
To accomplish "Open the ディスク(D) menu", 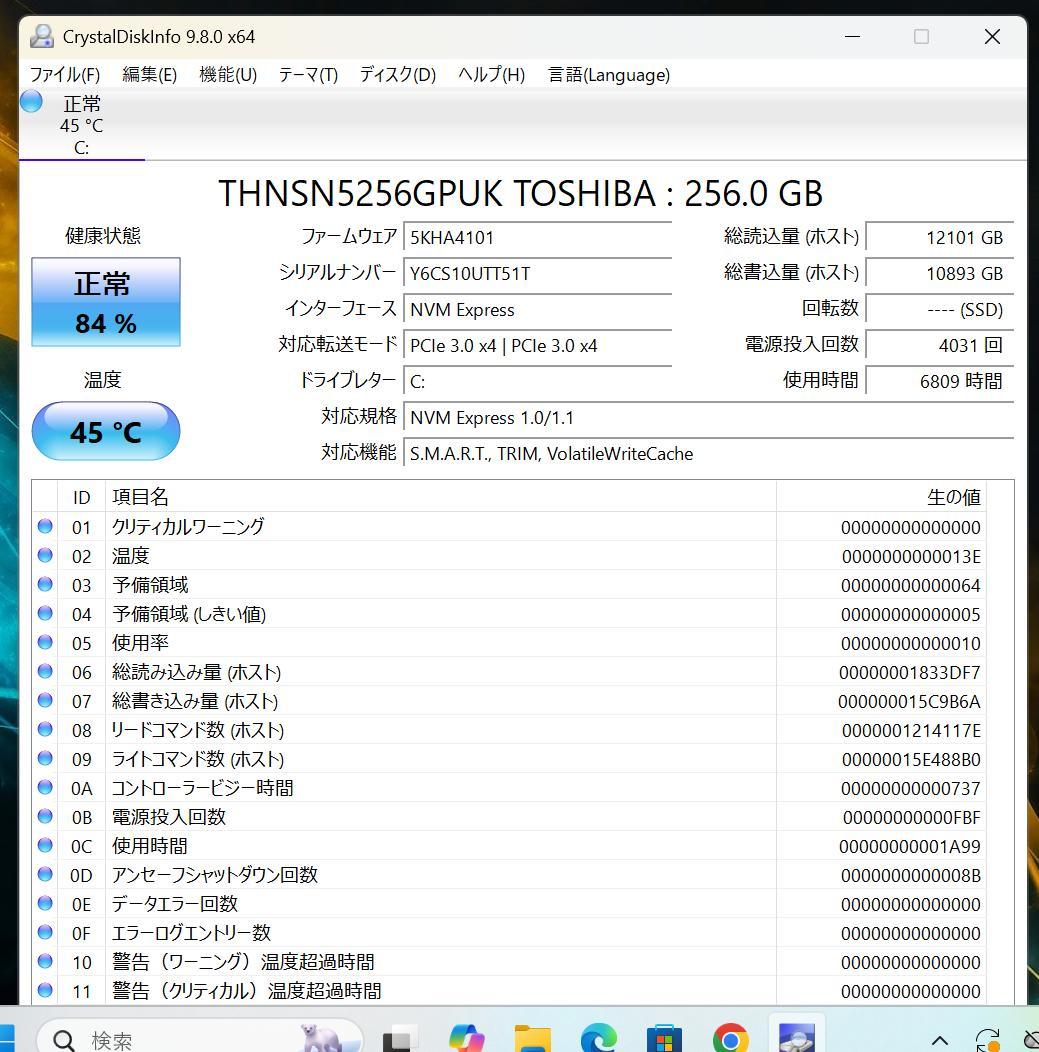I will [x=396, y=74].
